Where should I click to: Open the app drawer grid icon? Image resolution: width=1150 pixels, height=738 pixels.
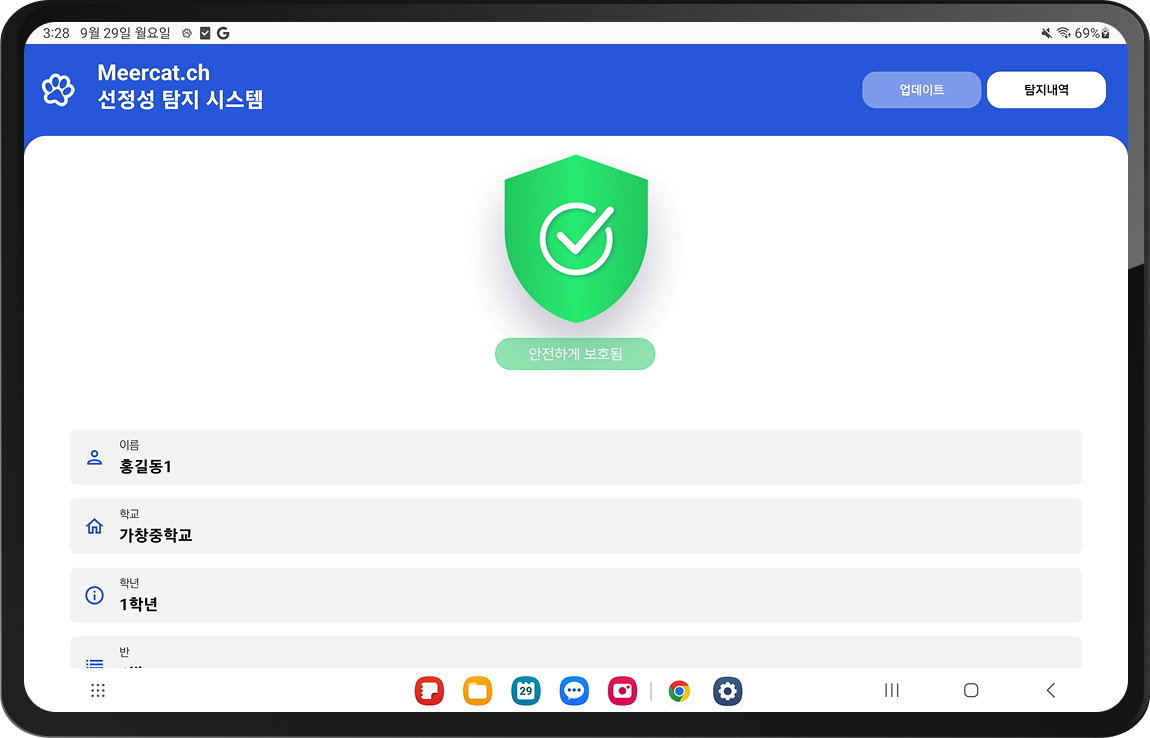pyautogui.click(x=98, y=690)
